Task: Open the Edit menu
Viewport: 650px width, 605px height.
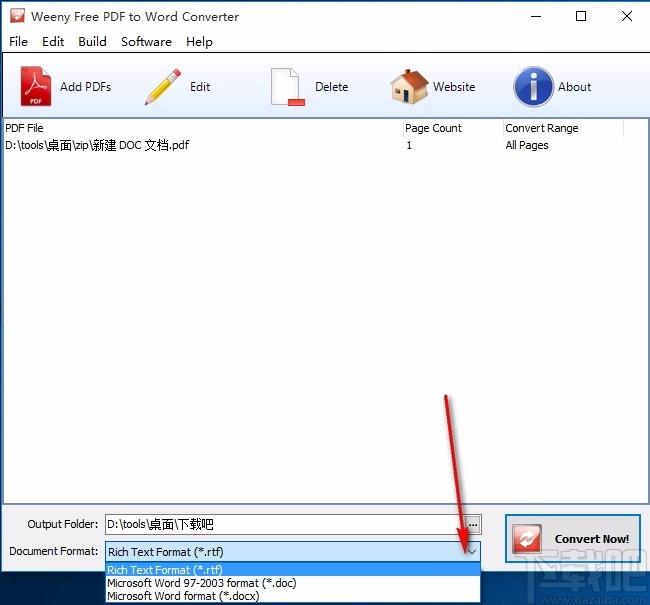Action: (x=53, y=41)
